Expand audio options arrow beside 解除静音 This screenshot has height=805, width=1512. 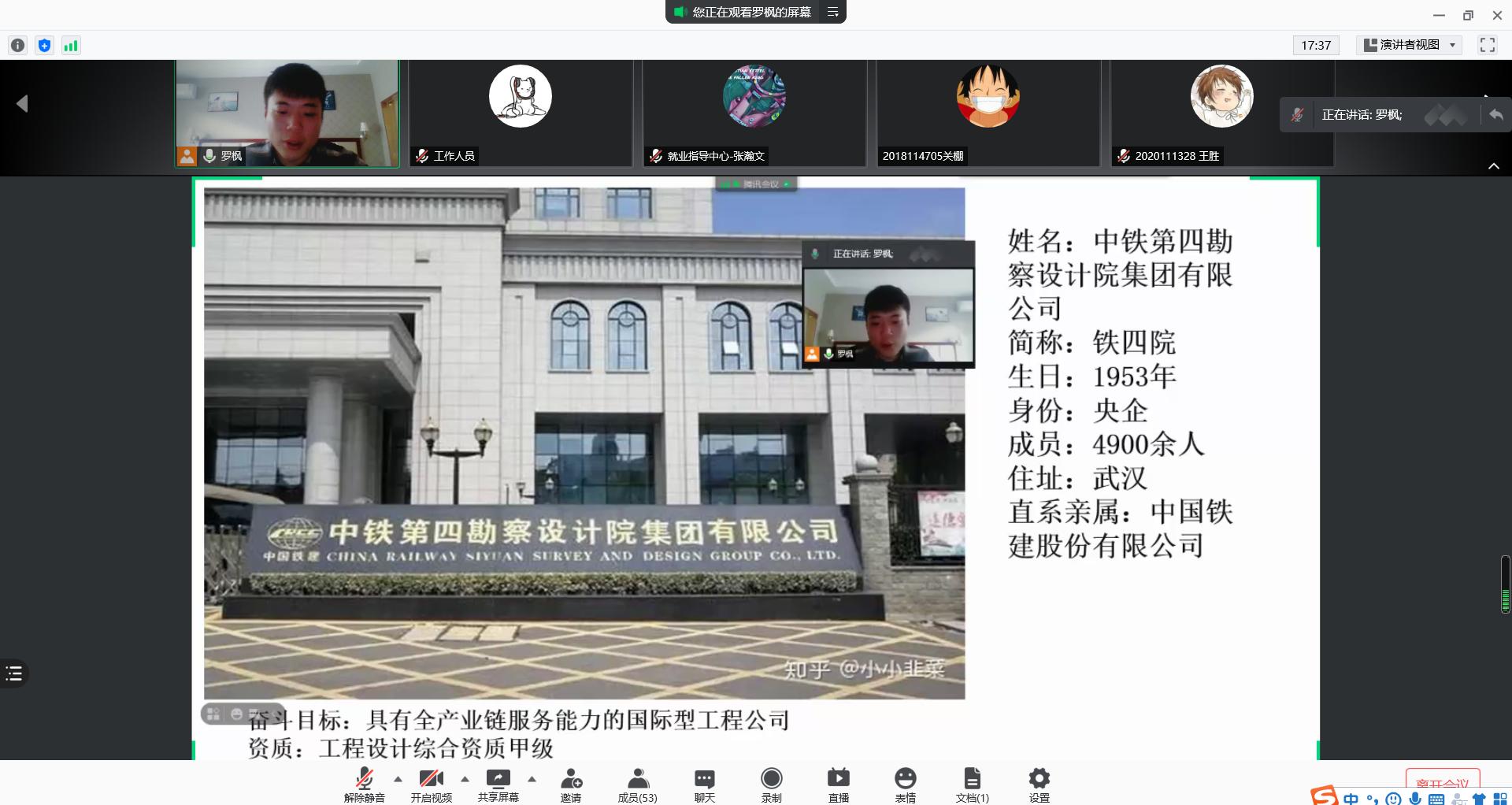pos(398,779)
